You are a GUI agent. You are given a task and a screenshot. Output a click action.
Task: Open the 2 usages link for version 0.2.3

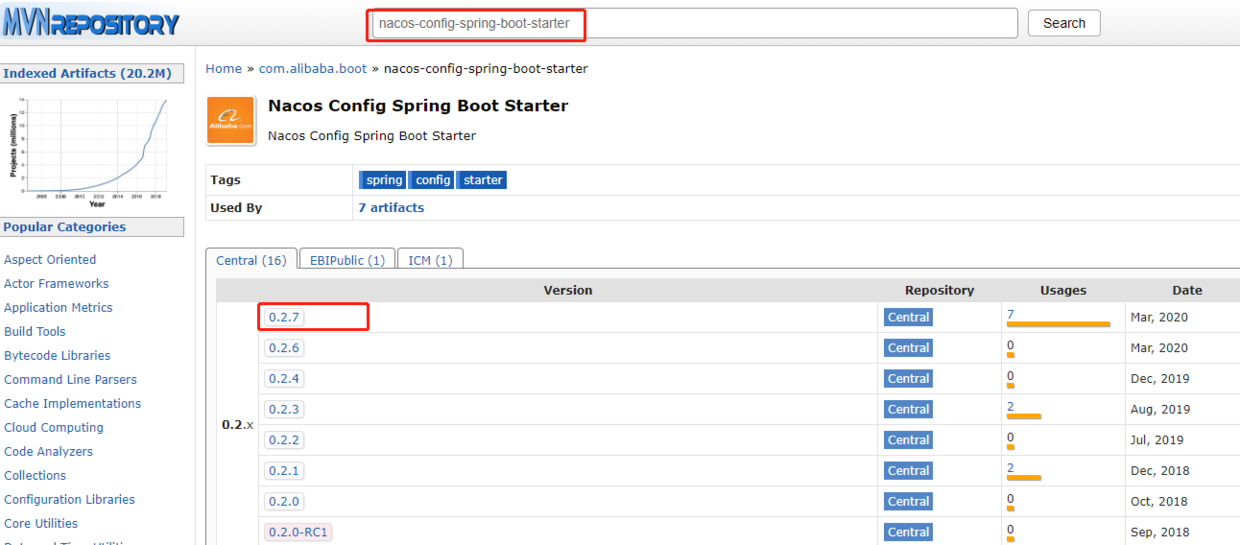tap(1010, 406)
